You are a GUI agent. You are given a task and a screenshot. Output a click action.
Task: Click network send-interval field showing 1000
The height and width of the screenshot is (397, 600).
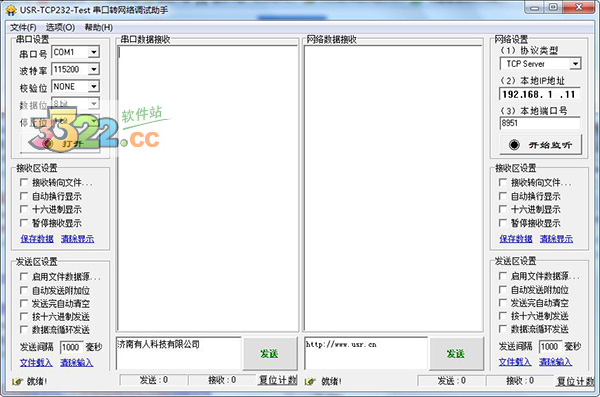pos(551,346)
